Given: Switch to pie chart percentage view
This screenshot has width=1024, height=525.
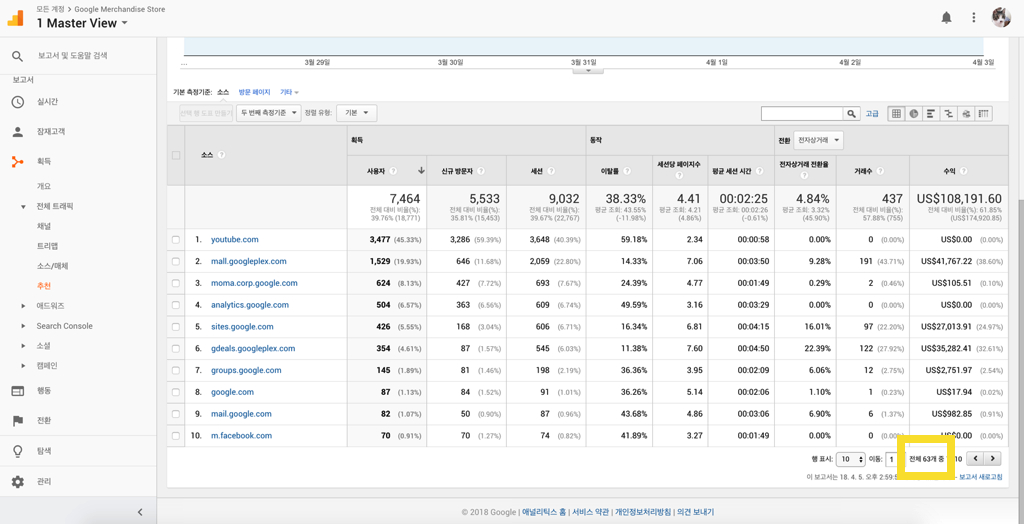Looking at the screenshot, I should coord(913,114).
